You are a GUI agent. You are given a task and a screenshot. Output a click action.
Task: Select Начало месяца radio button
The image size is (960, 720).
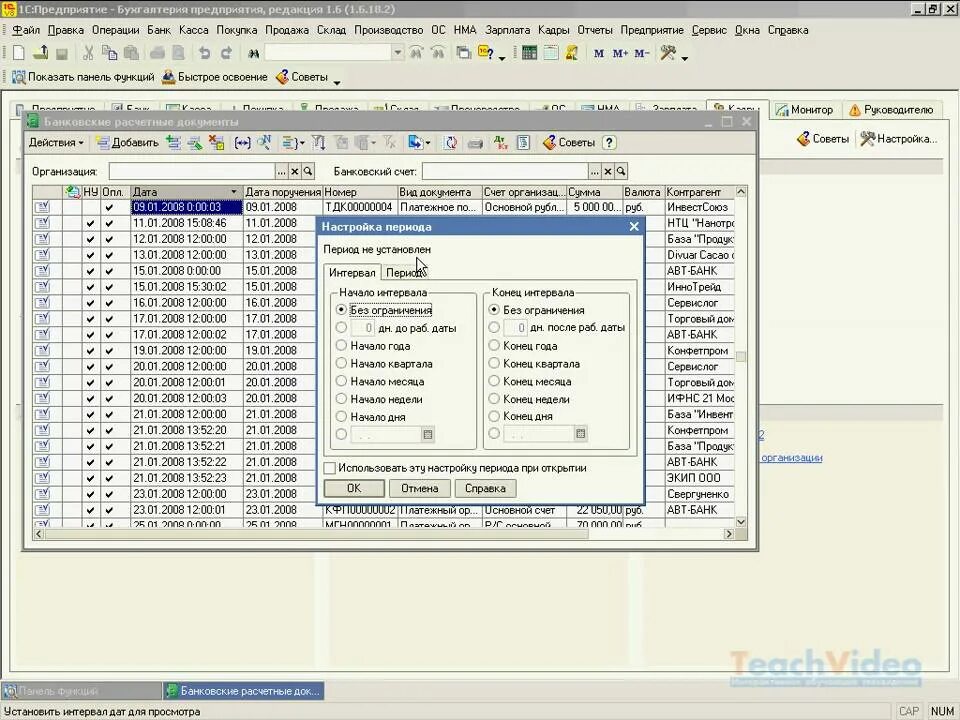pos(342,381)
